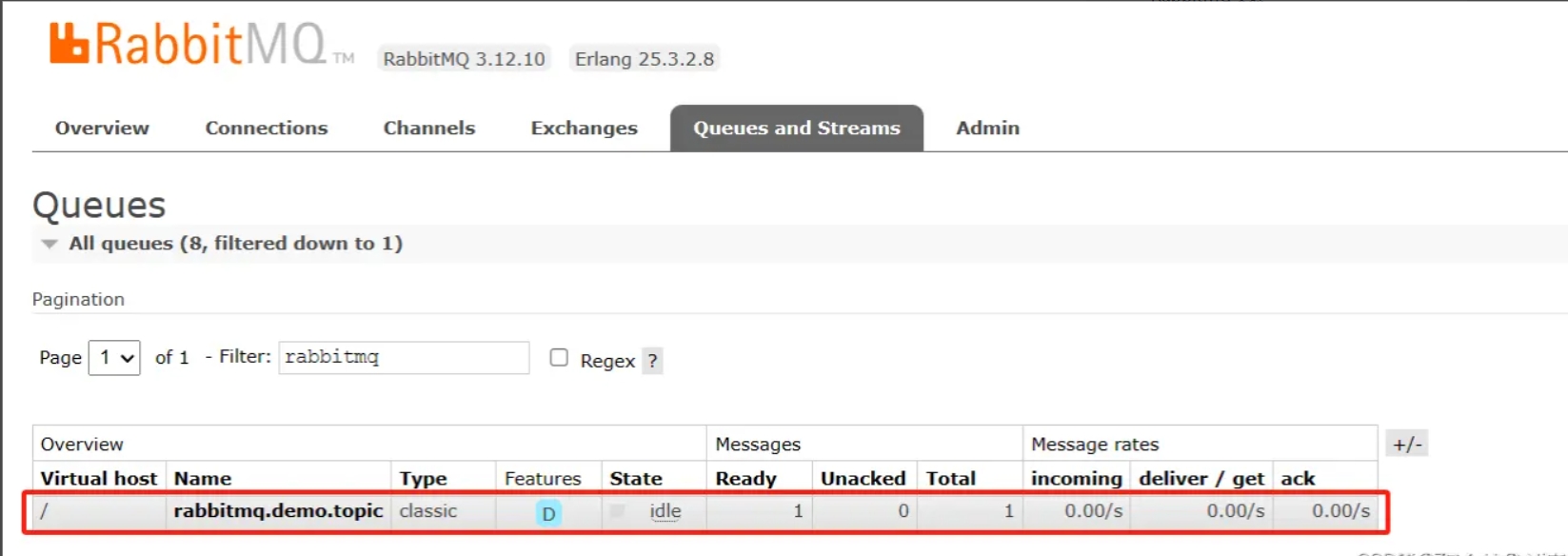The image size is (1568, 556).
Task: Open the Admin tab
Action: tap(987, 128)
